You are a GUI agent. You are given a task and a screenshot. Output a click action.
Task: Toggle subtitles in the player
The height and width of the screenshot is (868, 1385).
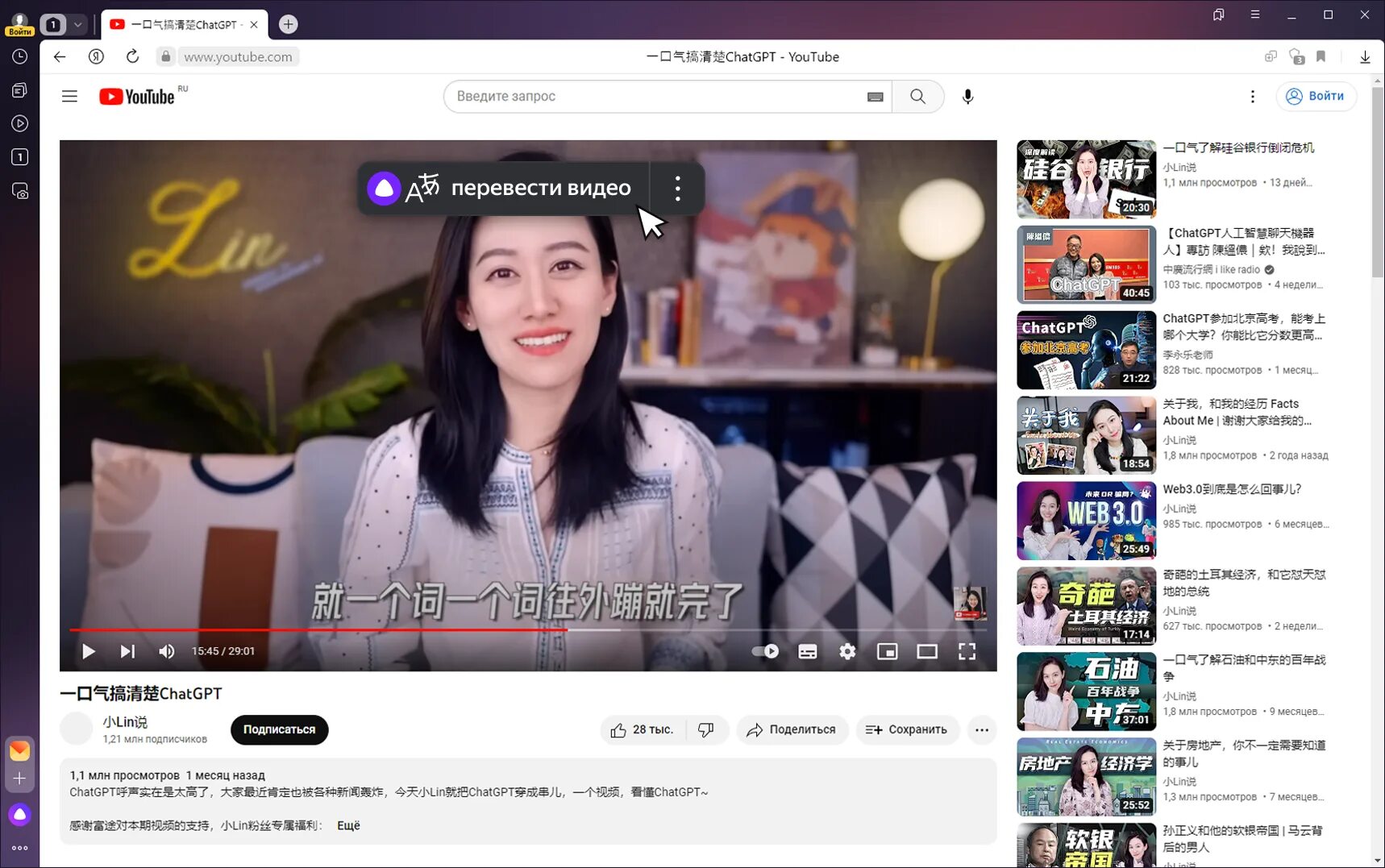pyautogui.click(x=808, y=651)
